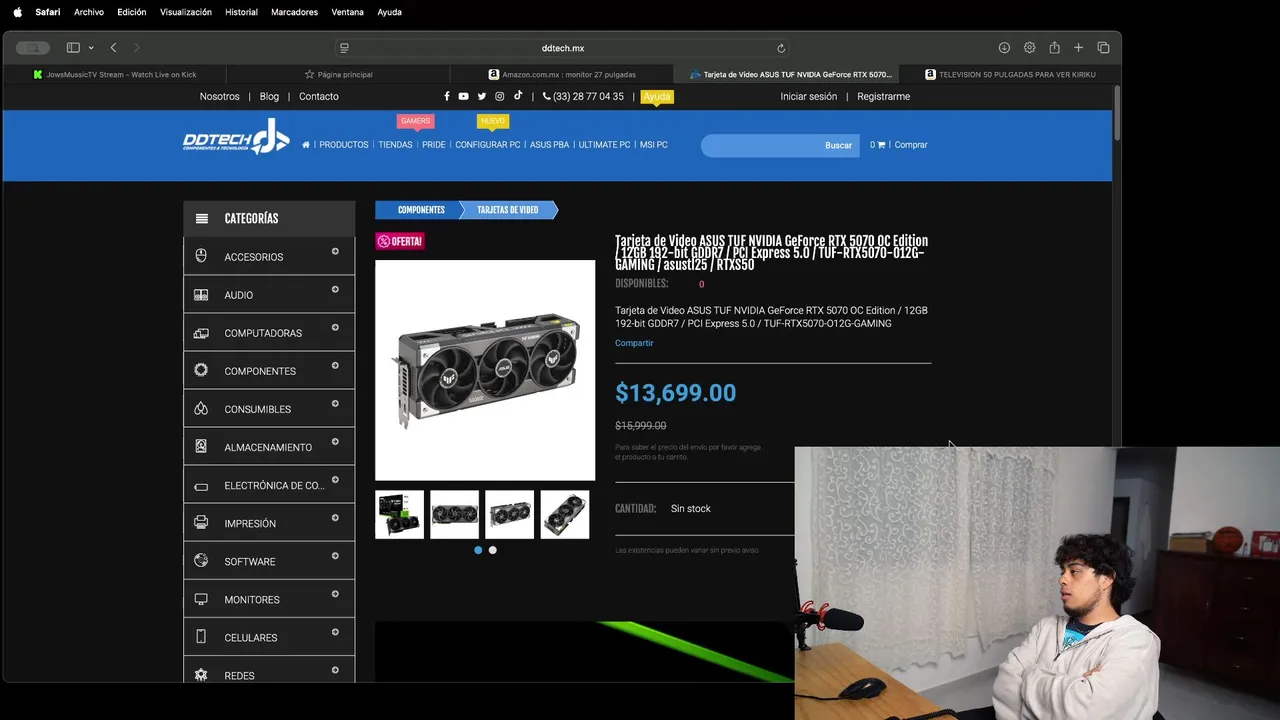Click Safari share icon
The image size is (1280, 720).
1054,48
